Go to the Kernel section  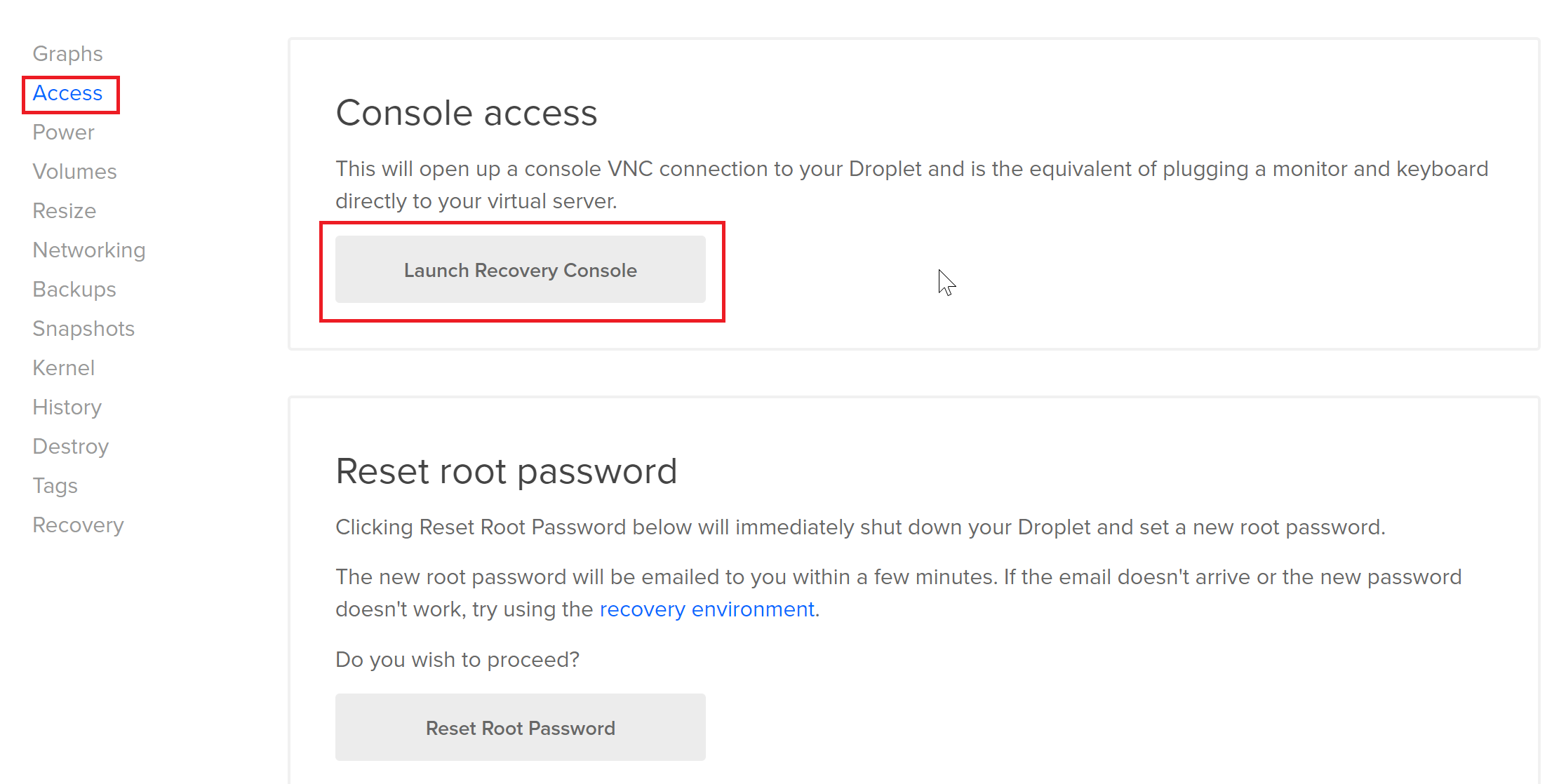(x=63, y=368)
